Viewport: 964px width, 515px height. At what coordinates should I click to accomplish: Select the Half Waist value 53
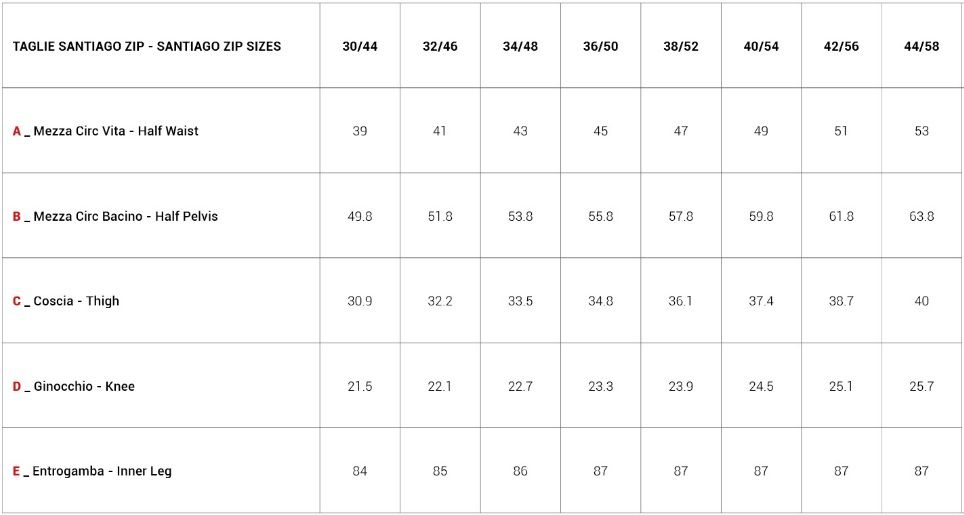pyautogui.click(x=921, y=131)
